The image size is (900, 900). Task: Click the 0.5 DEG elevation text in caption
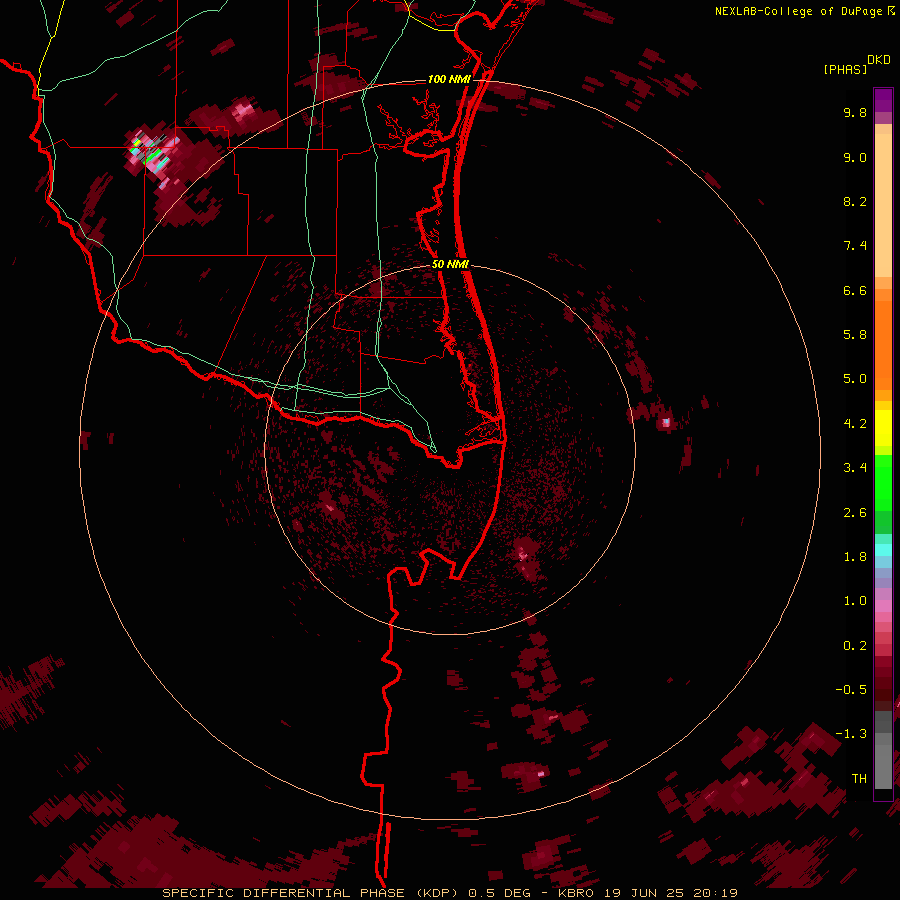pyautogui.click(x=499, y=893)
